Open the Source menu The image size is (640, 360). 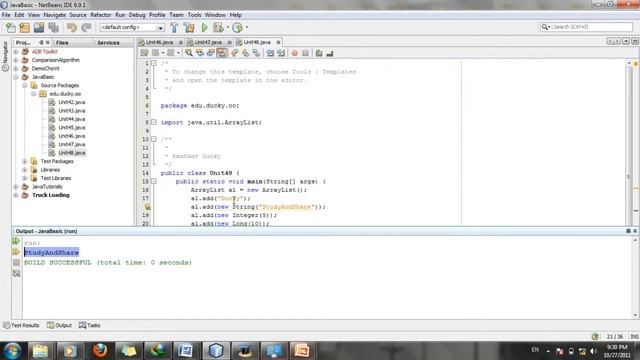click(78, 15)
